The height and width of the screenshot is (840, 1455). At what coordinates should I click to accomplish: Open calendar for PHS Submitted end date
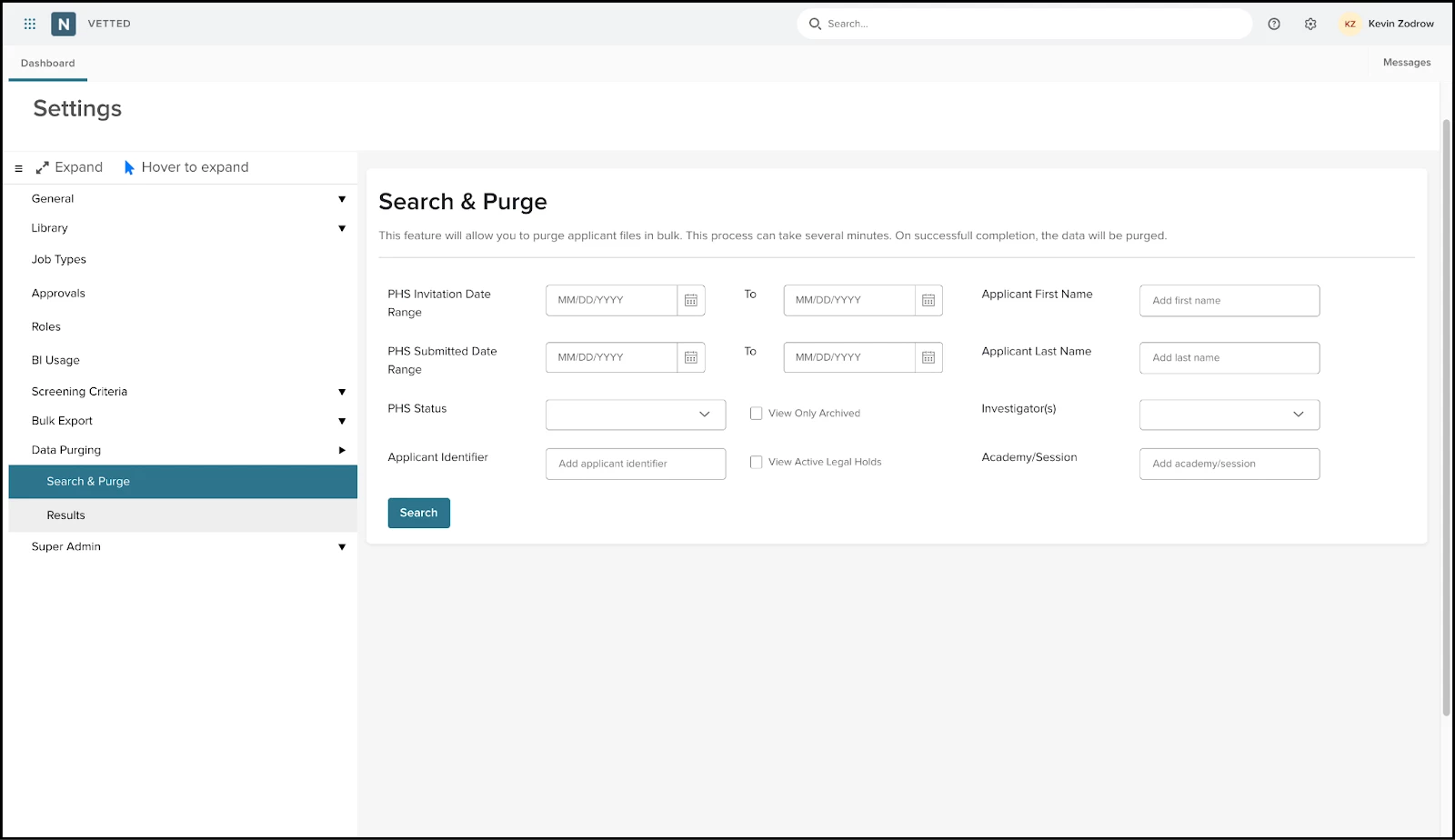[x=928, y=357]
